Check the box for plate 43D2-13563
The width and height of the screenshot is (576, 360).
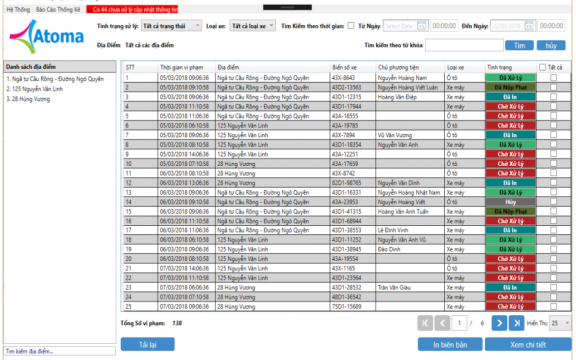click(x=554, y=87)
